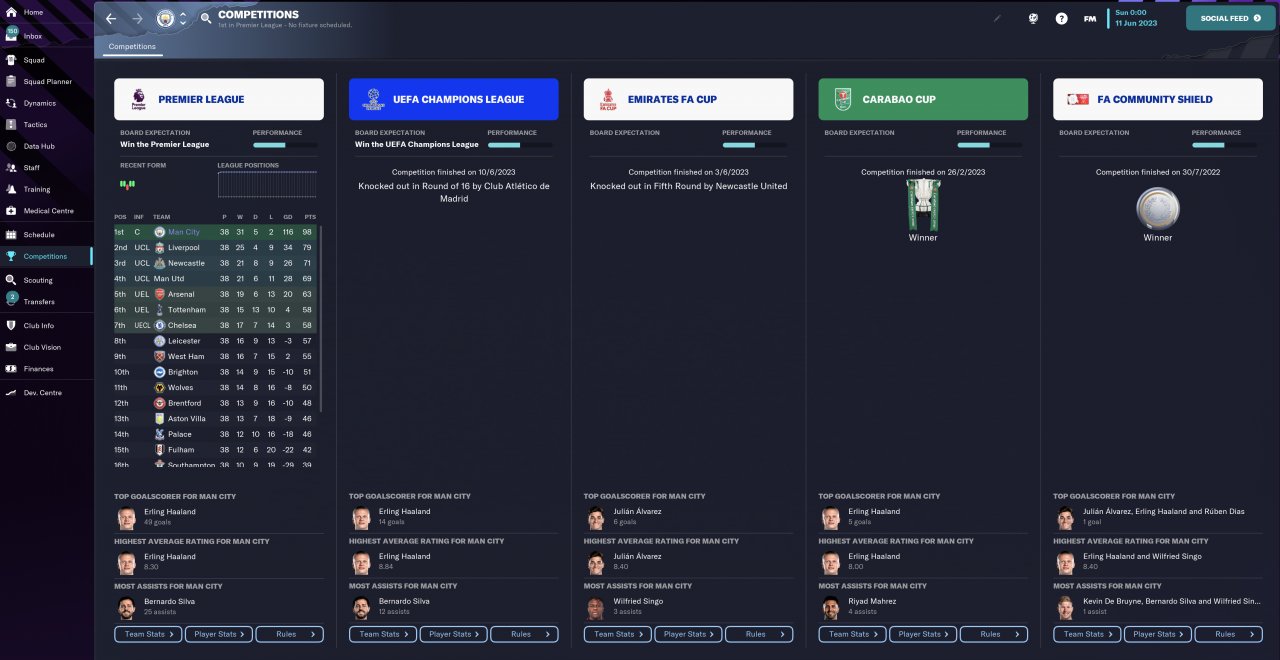1280x660 pixels.
Task: Select Competitions in the sidebar
Action: pyautogui.click(x=46, y=256)
